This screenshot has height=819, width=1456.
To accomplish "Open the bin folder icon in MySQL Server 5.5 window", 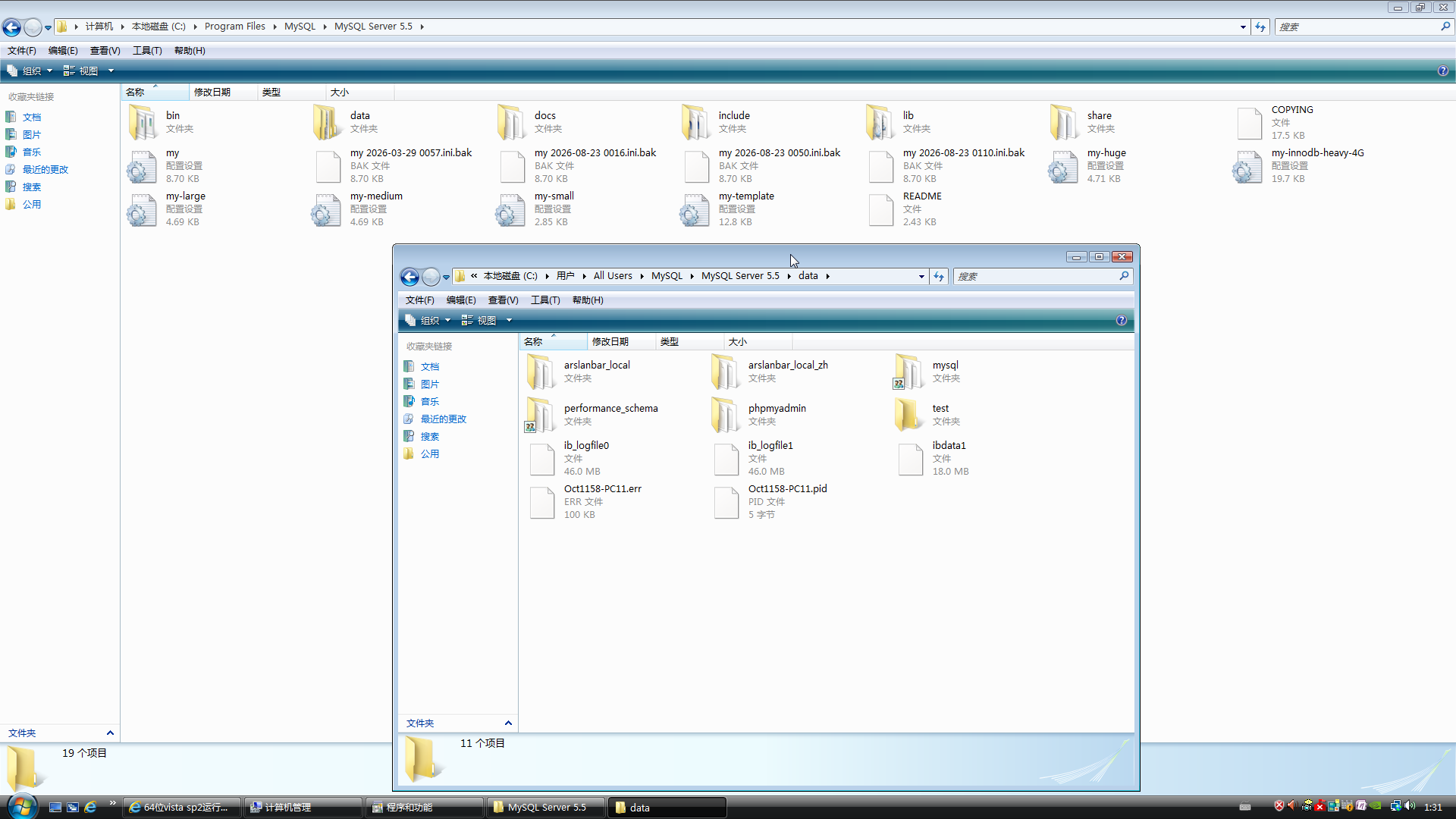I will pyautogui.click(x=143, y=122).
